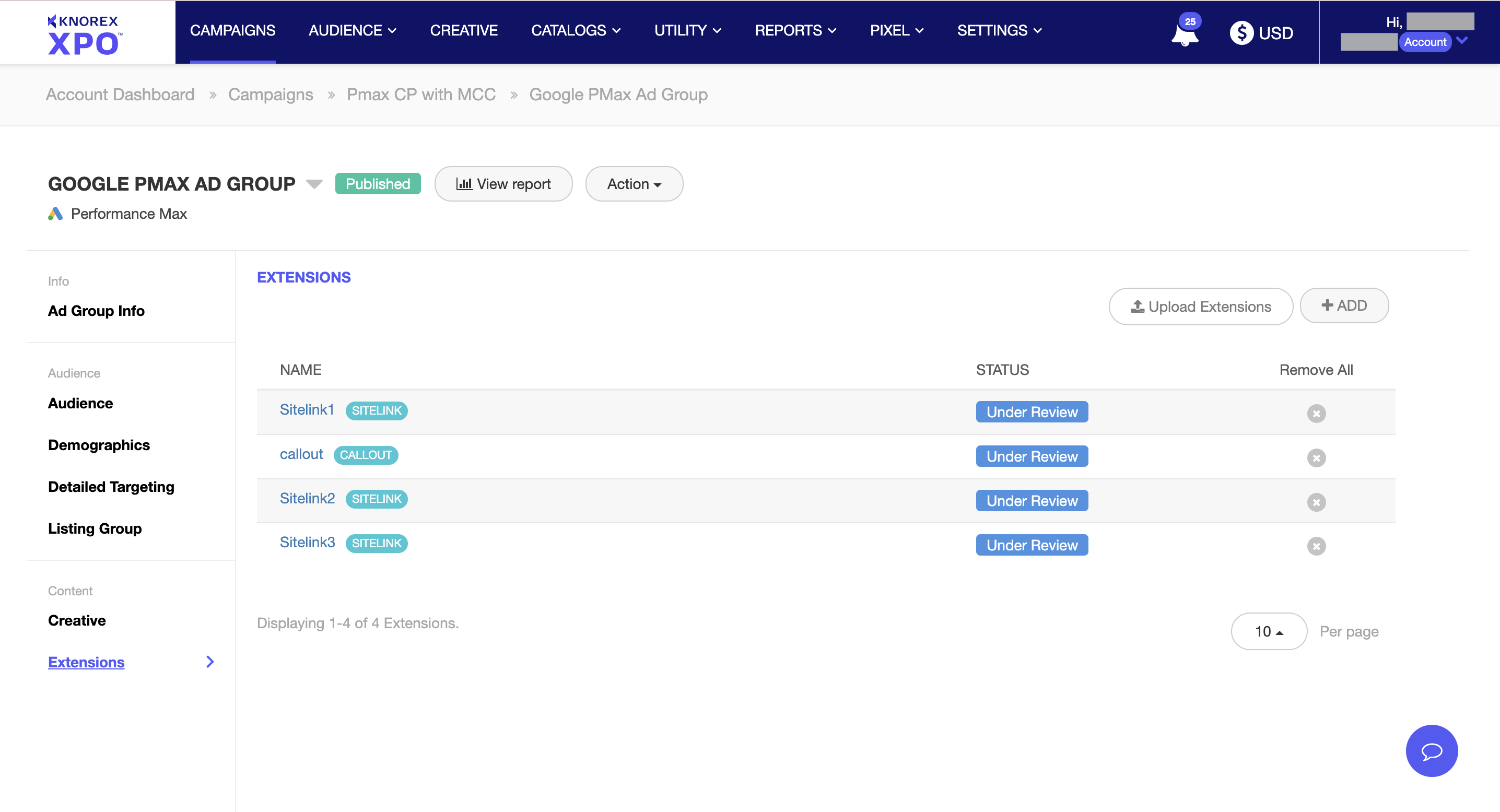Expand the Account user menu
The width and height of the screenshot is (1500, 812).
tap(1461, 41)
